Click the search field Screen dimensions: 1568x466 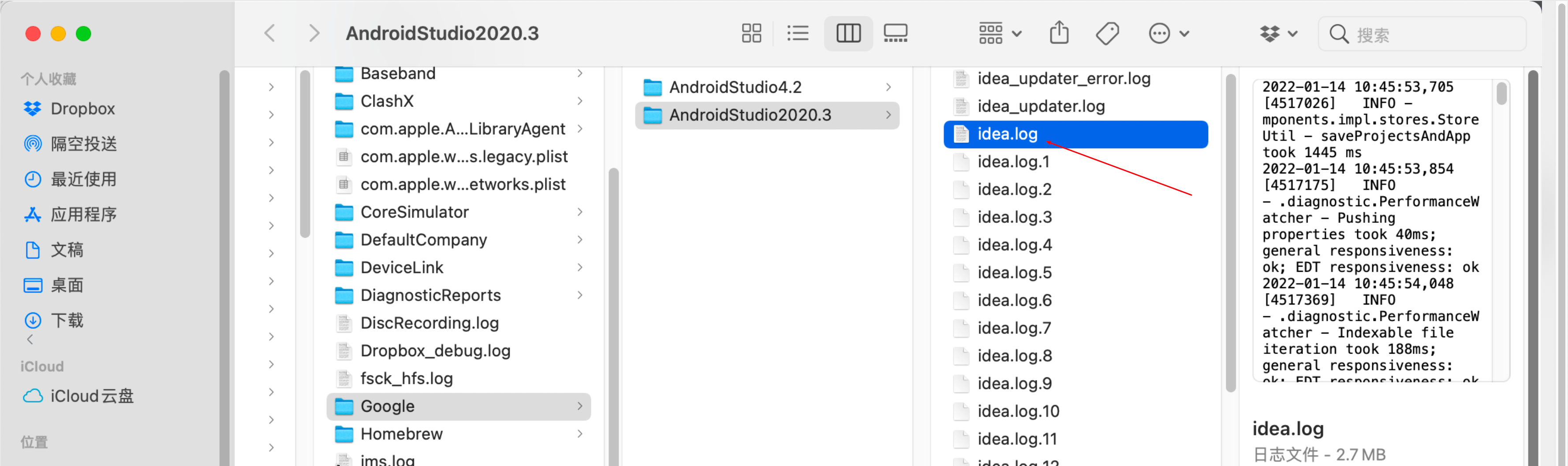click(x=1422, y=34)
